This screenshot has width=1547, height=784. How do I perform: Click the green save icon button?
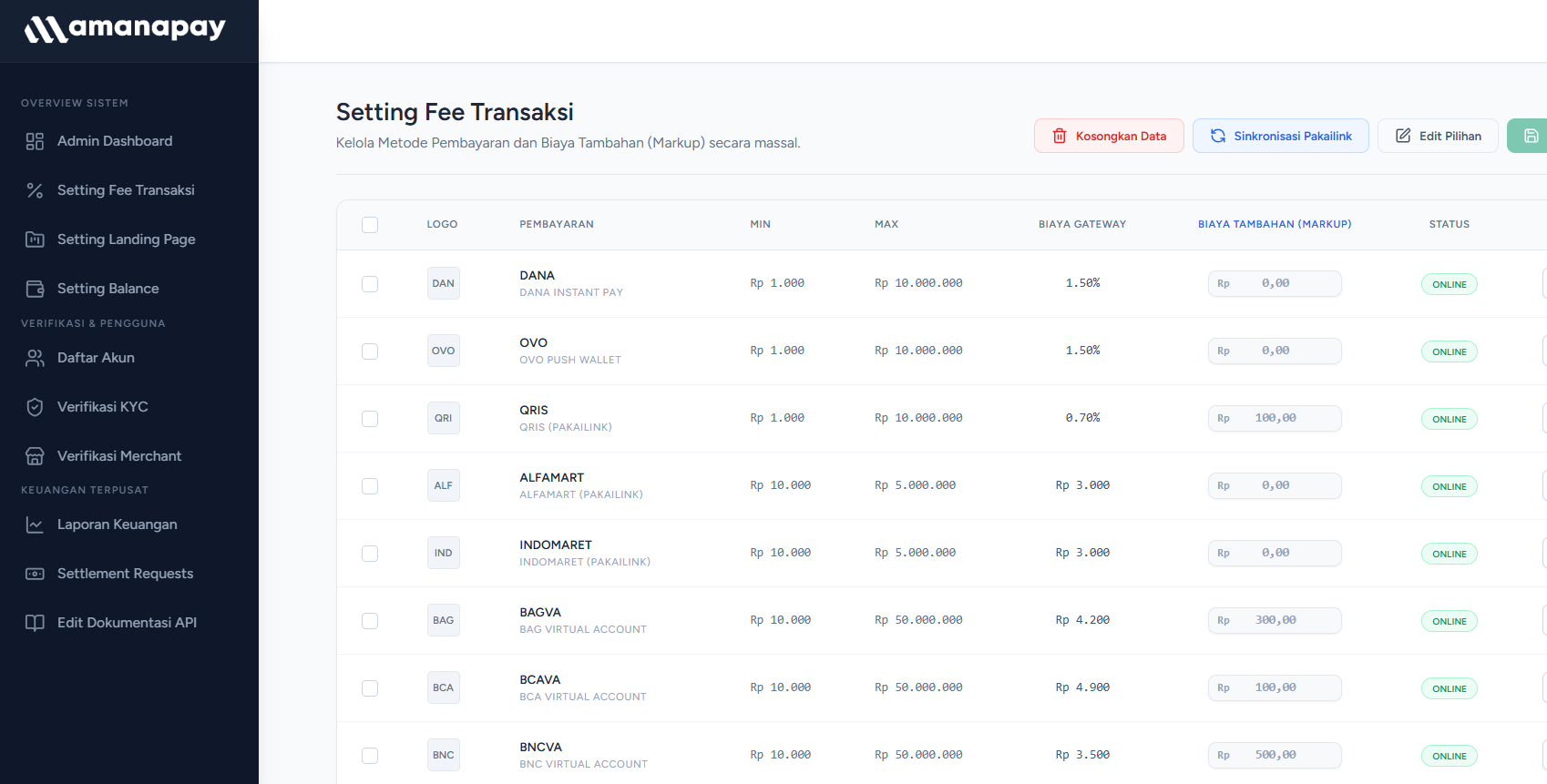click(1528, 136)
